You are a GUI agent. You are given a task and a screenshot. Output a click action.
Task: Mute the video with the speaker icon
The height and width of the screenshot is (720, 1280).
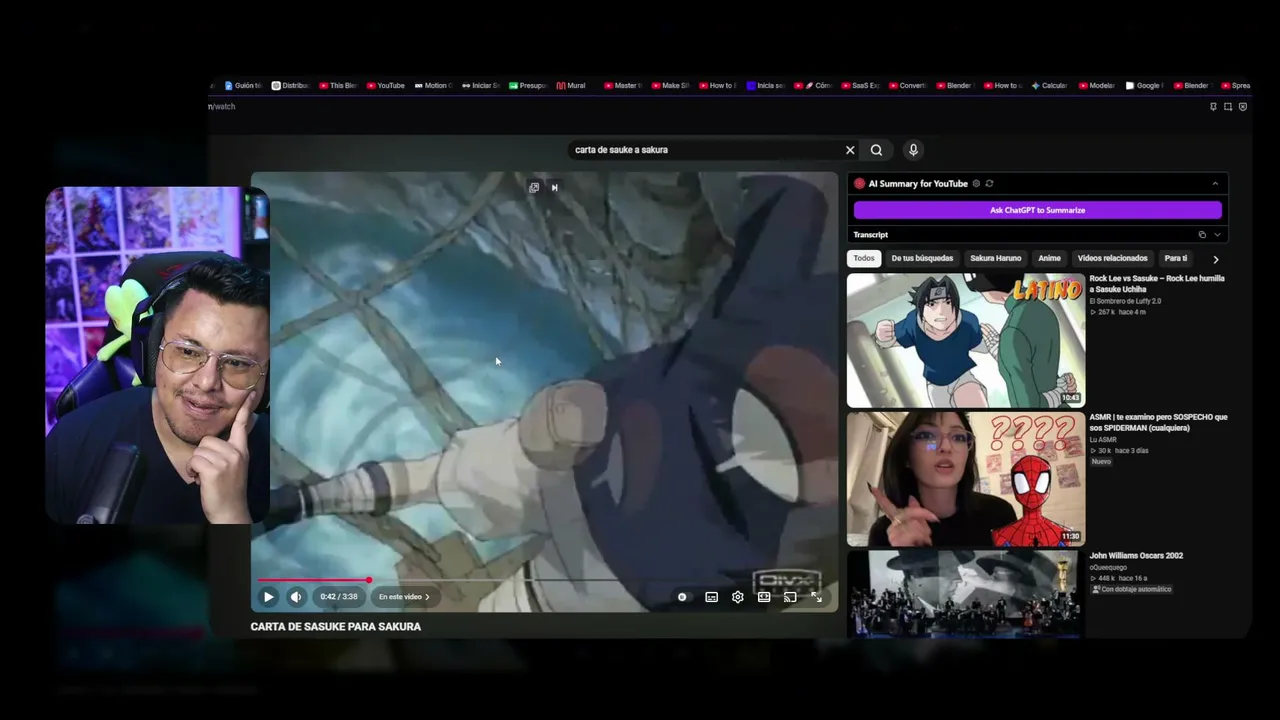point(296,597)
